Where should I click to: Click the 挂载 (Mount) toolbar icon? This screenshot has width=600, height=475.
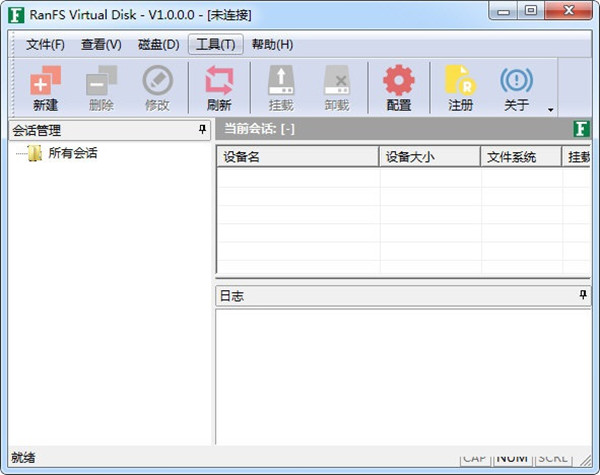[281, 88]
